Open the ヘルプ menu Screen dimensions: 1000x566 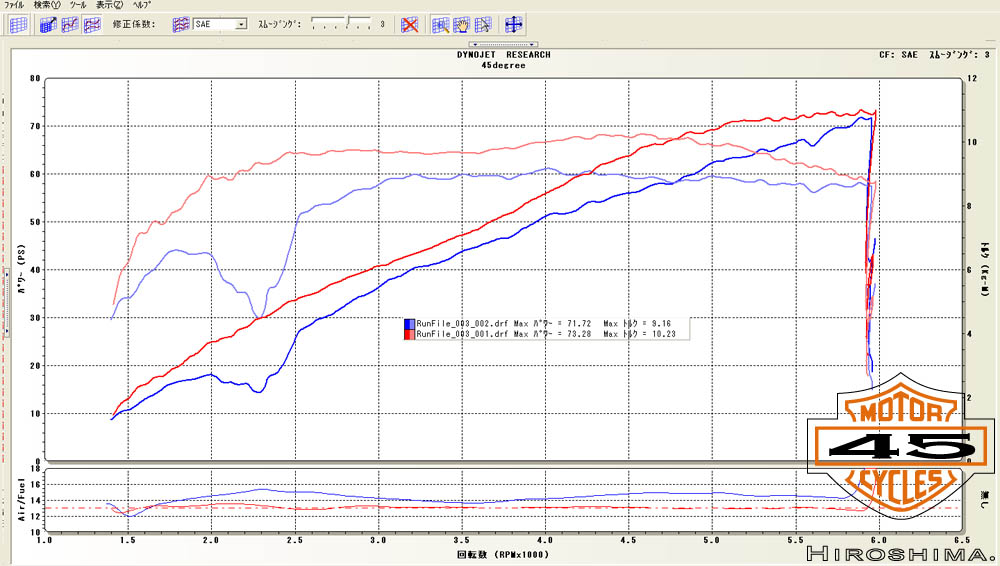142,5
